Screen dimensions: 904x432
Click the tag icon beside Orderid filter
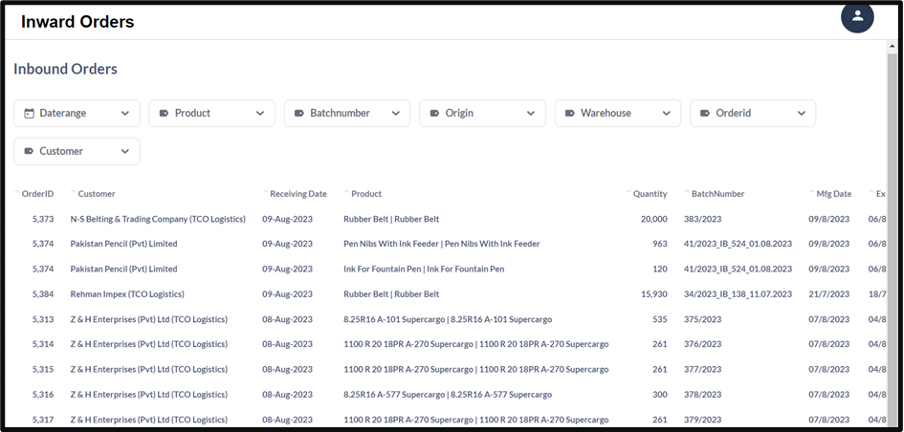tap(705, 114)
